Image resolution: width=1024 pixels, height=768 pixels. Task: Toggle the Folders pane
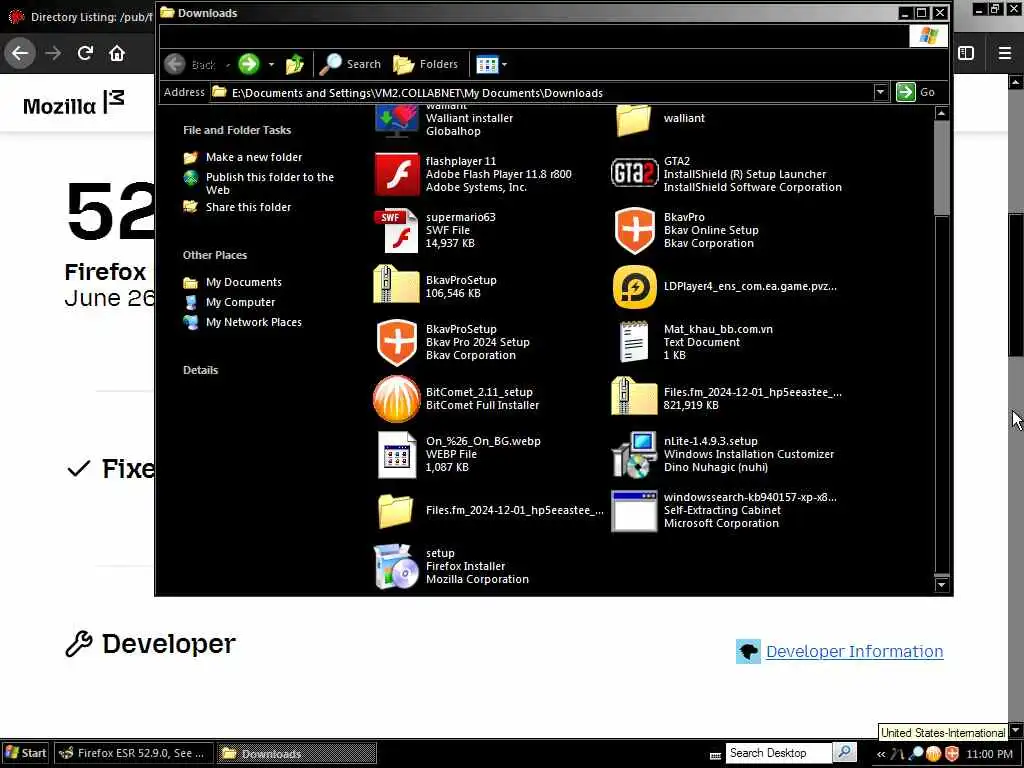(x=425, y=64)
